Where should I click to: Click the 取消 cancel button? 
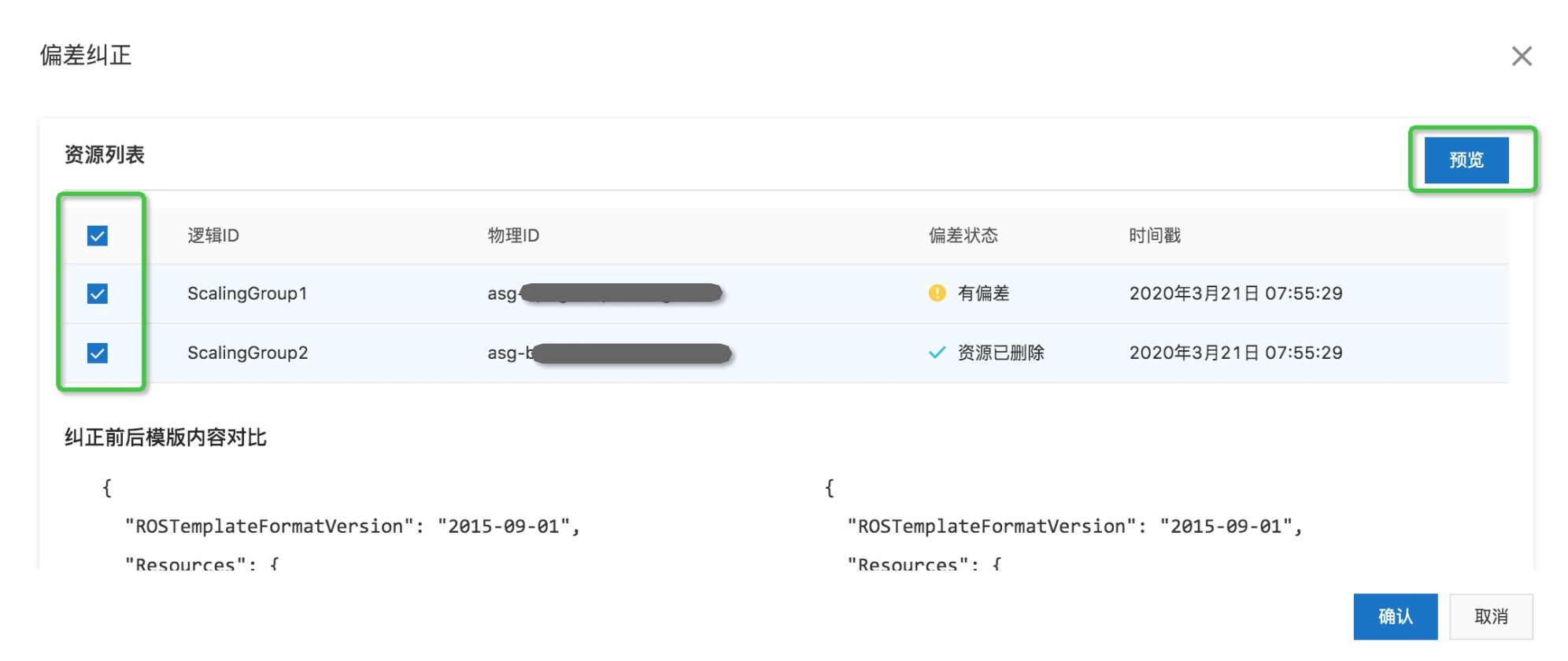(x=1491, y=616)
